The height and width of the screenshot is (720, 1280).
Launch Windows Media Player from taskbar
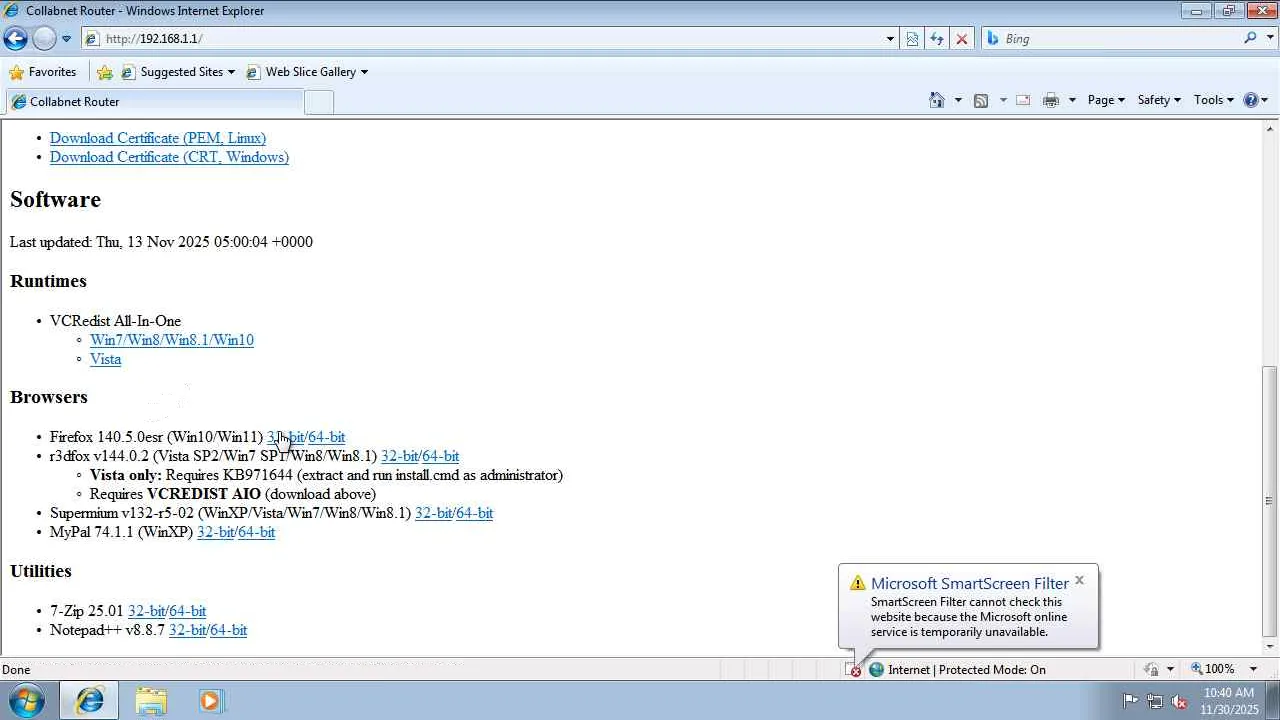tap(211, 701)
